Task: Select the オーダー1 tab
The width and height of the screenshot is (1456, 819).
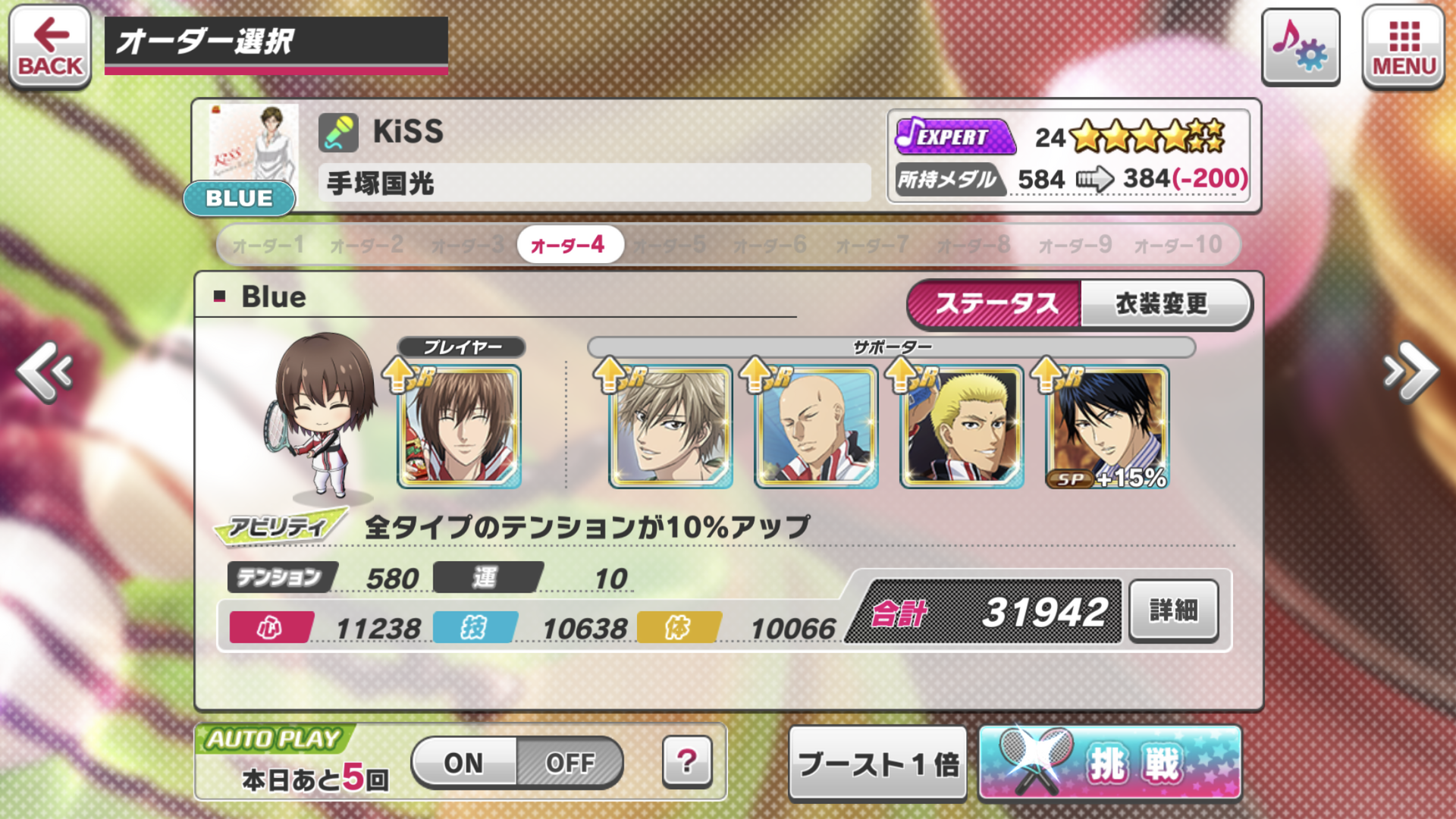Action: (x=268, y=245)
